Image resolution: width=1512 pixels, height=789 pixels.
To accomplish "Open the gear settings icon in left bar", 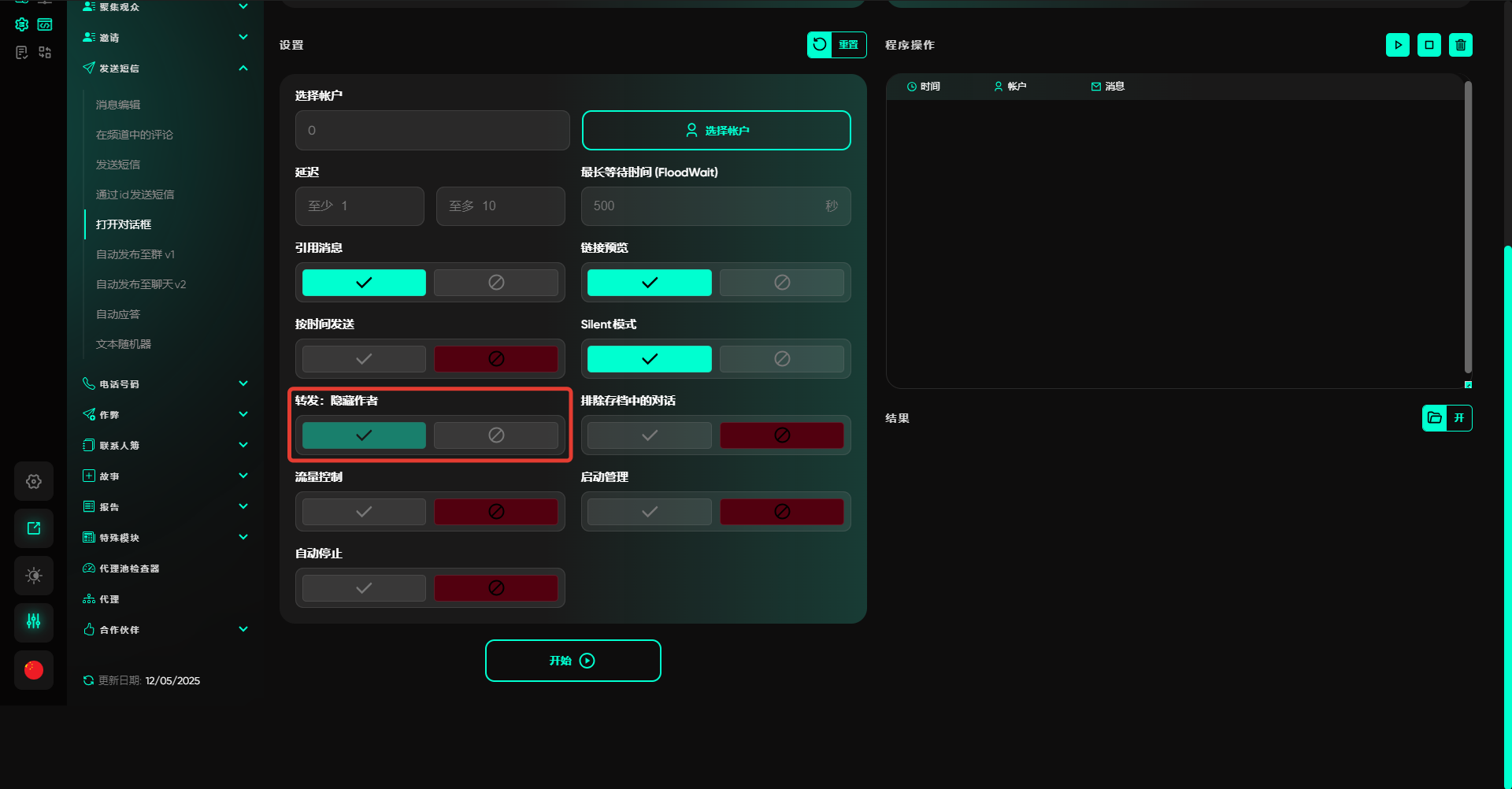I will 34,482.
